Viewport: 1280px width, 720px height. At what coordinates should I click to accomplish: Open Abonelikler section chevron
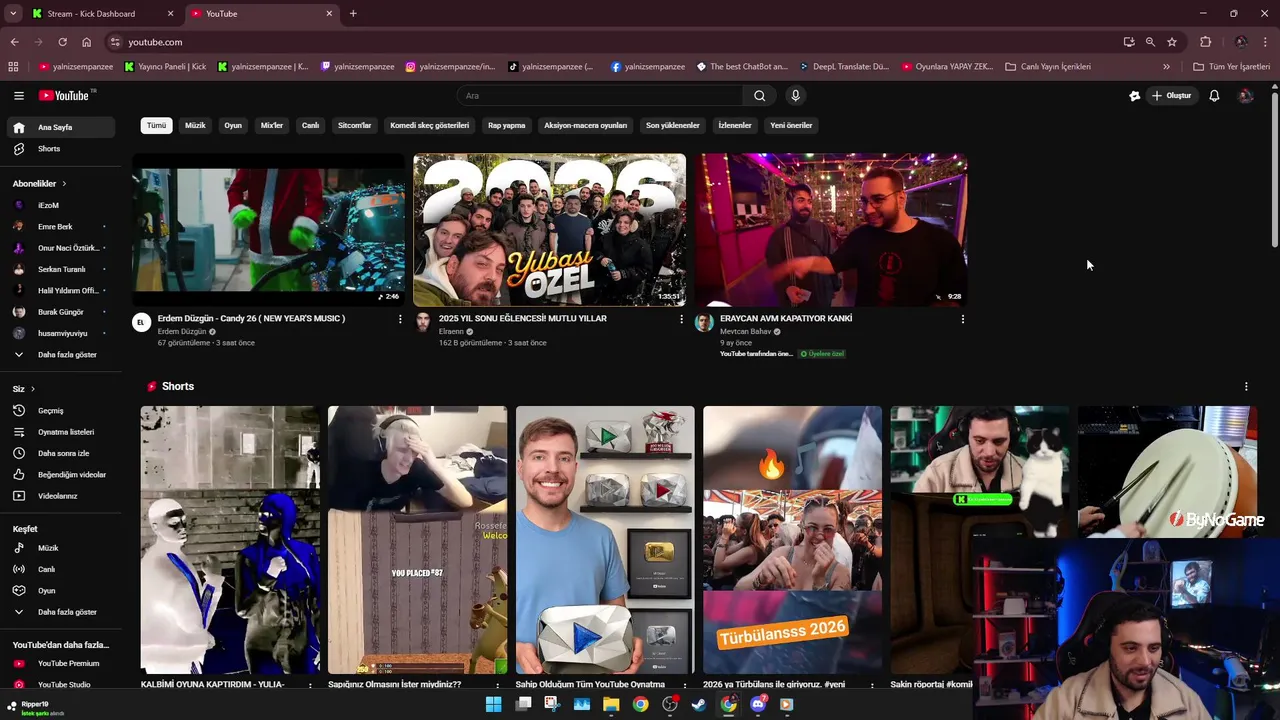[x=64, y=184]
